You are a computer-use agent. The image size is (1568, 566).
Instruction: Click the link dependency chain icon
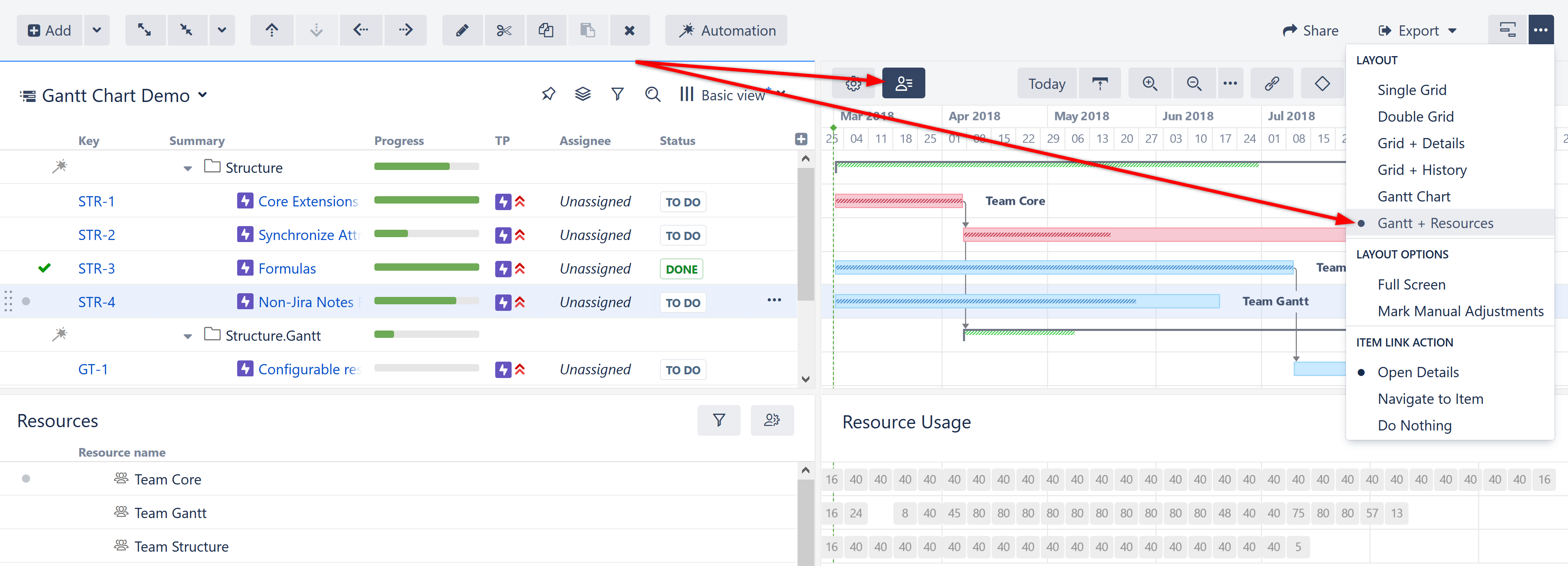1271,84
